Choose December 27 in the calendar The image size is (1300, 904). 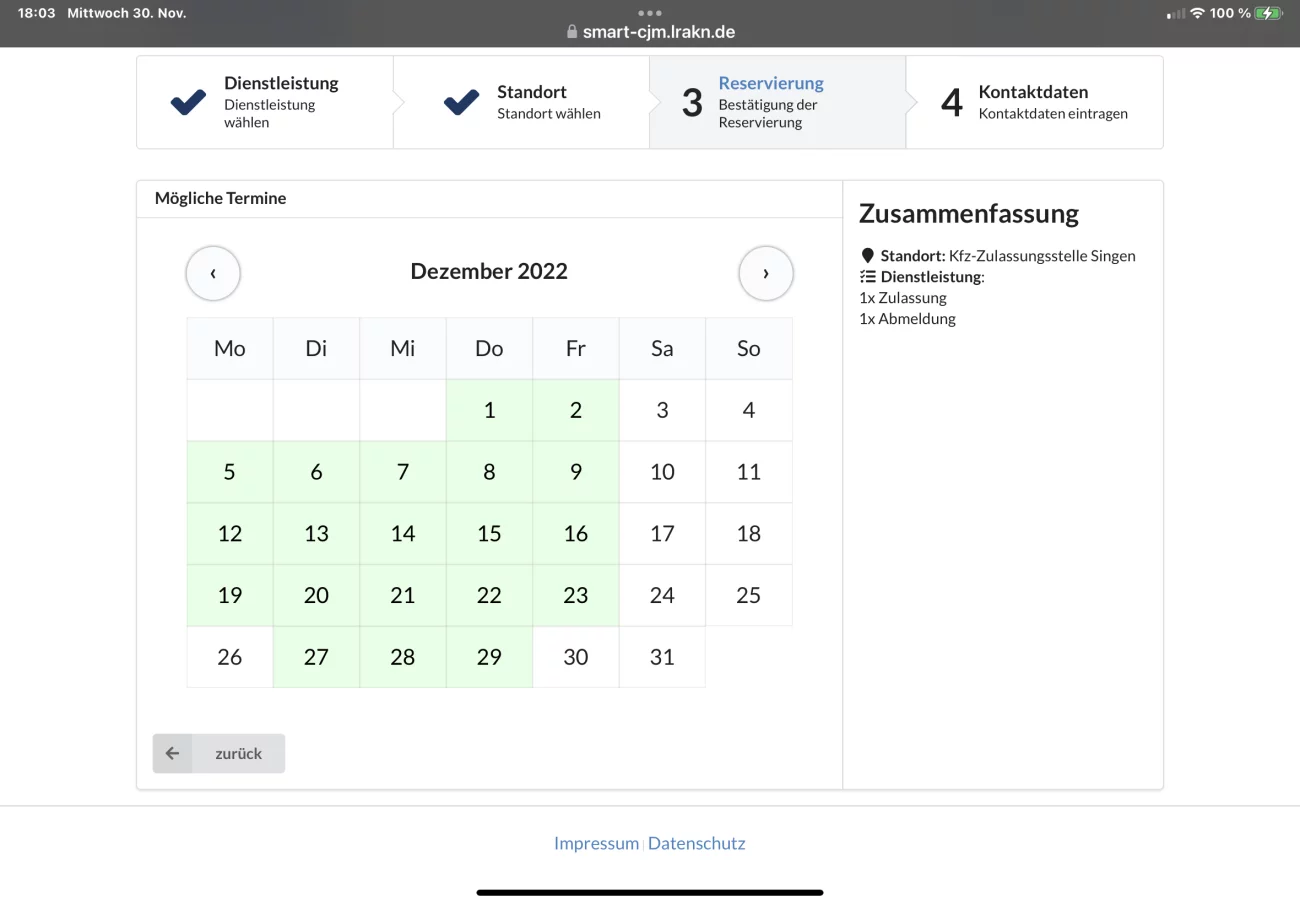pyautogui.click(x=316, y=657)
